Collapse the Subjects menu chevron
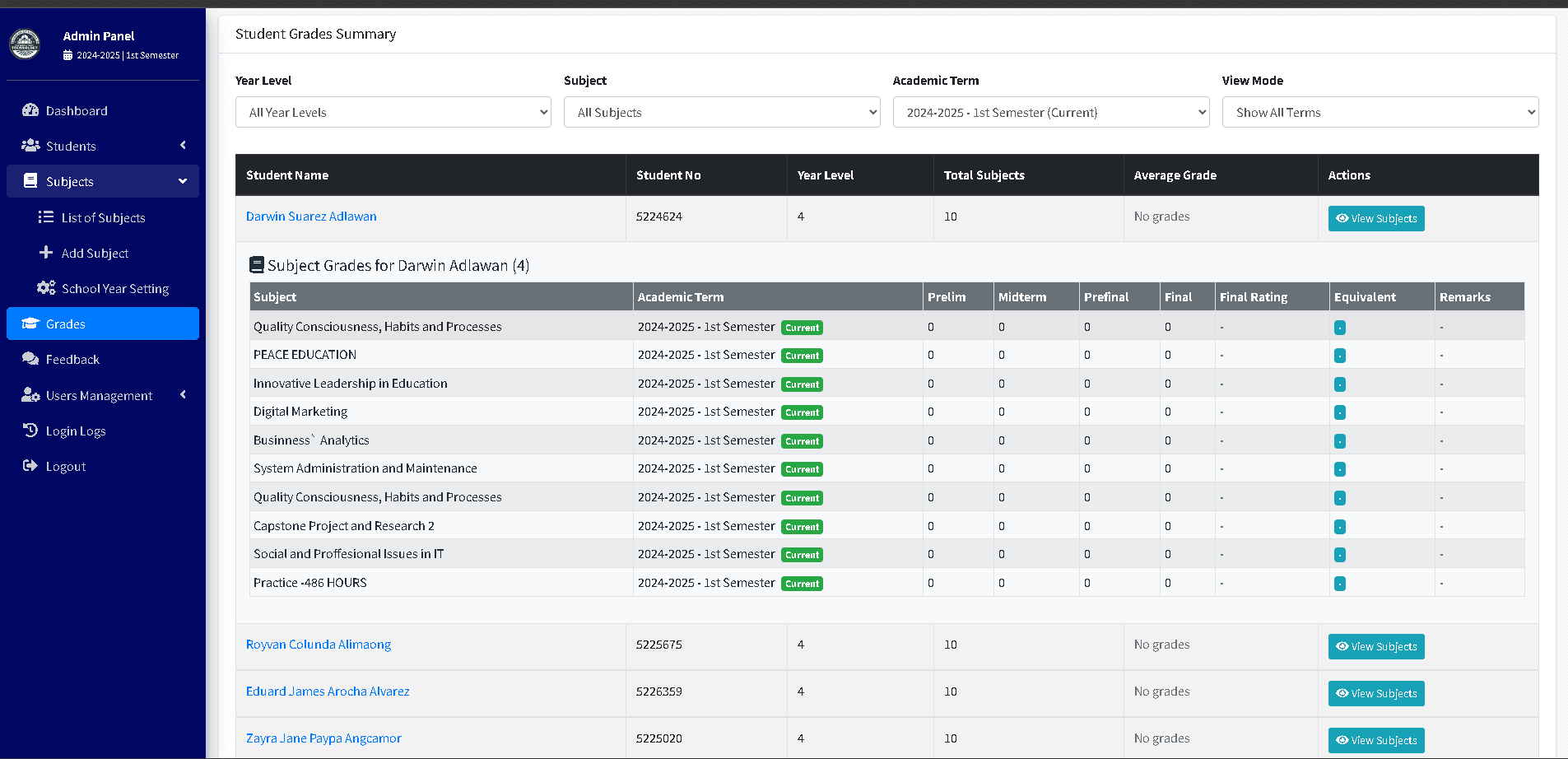The height and width of the screenshot is (759, 1568). point(183,181)
